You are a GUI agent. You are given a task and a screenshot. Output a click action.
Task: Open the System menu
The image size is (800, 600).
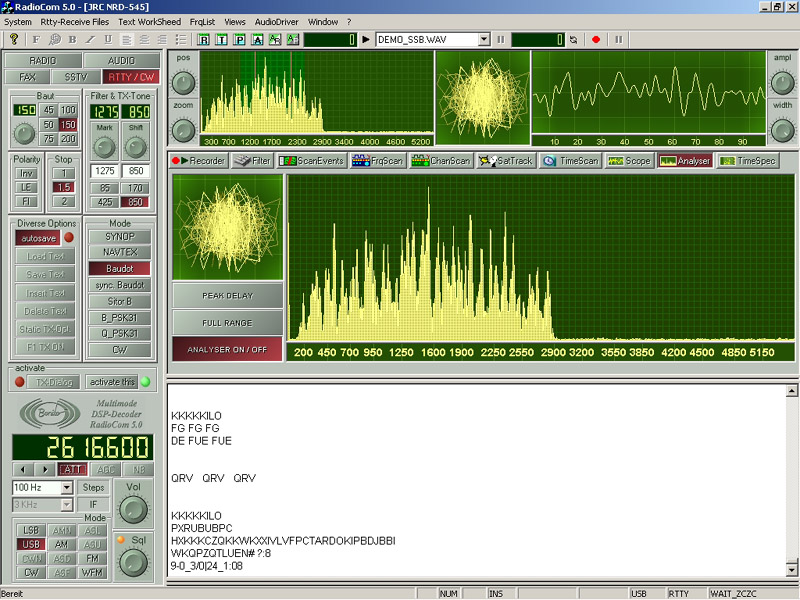coord(18,22)
